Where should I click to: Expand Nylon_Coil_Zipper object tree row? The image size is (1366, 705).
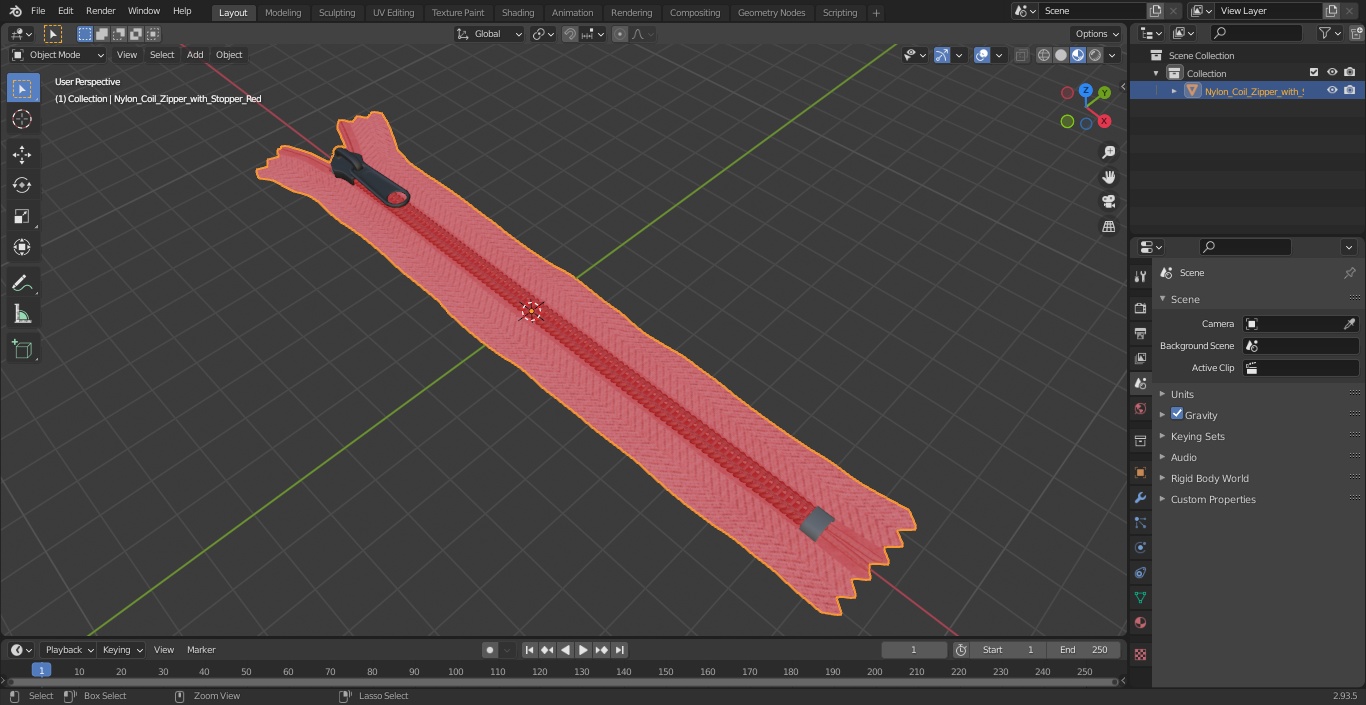[1174, 91]
